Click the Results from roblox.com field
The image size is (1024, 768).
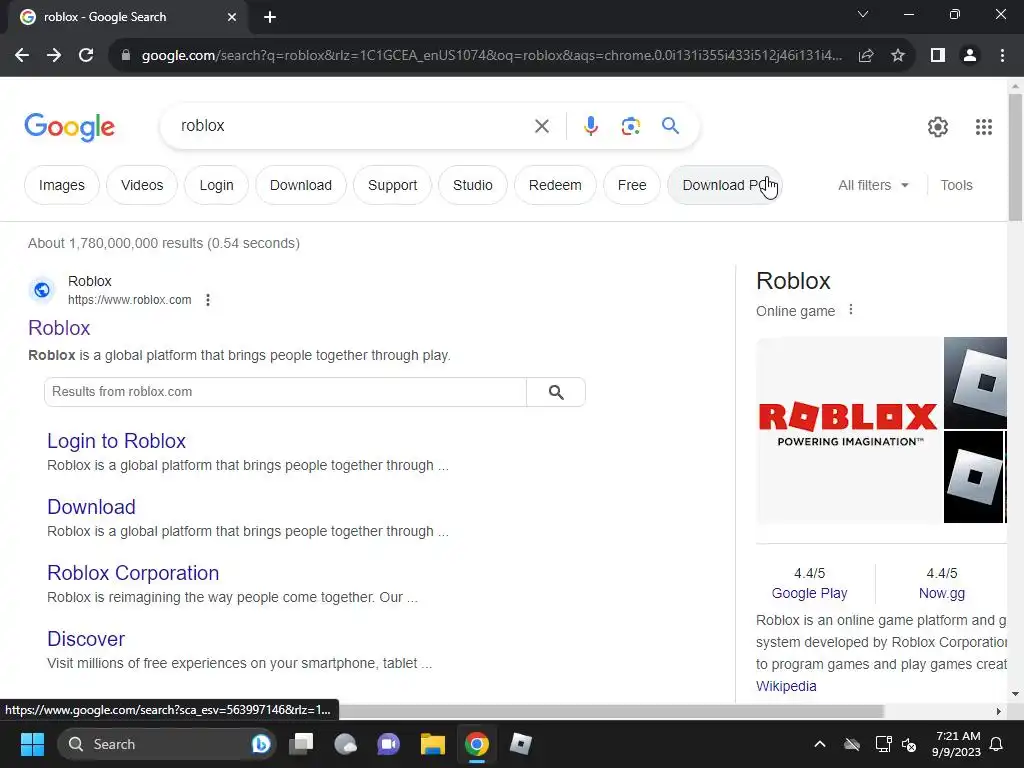point(285,392)
